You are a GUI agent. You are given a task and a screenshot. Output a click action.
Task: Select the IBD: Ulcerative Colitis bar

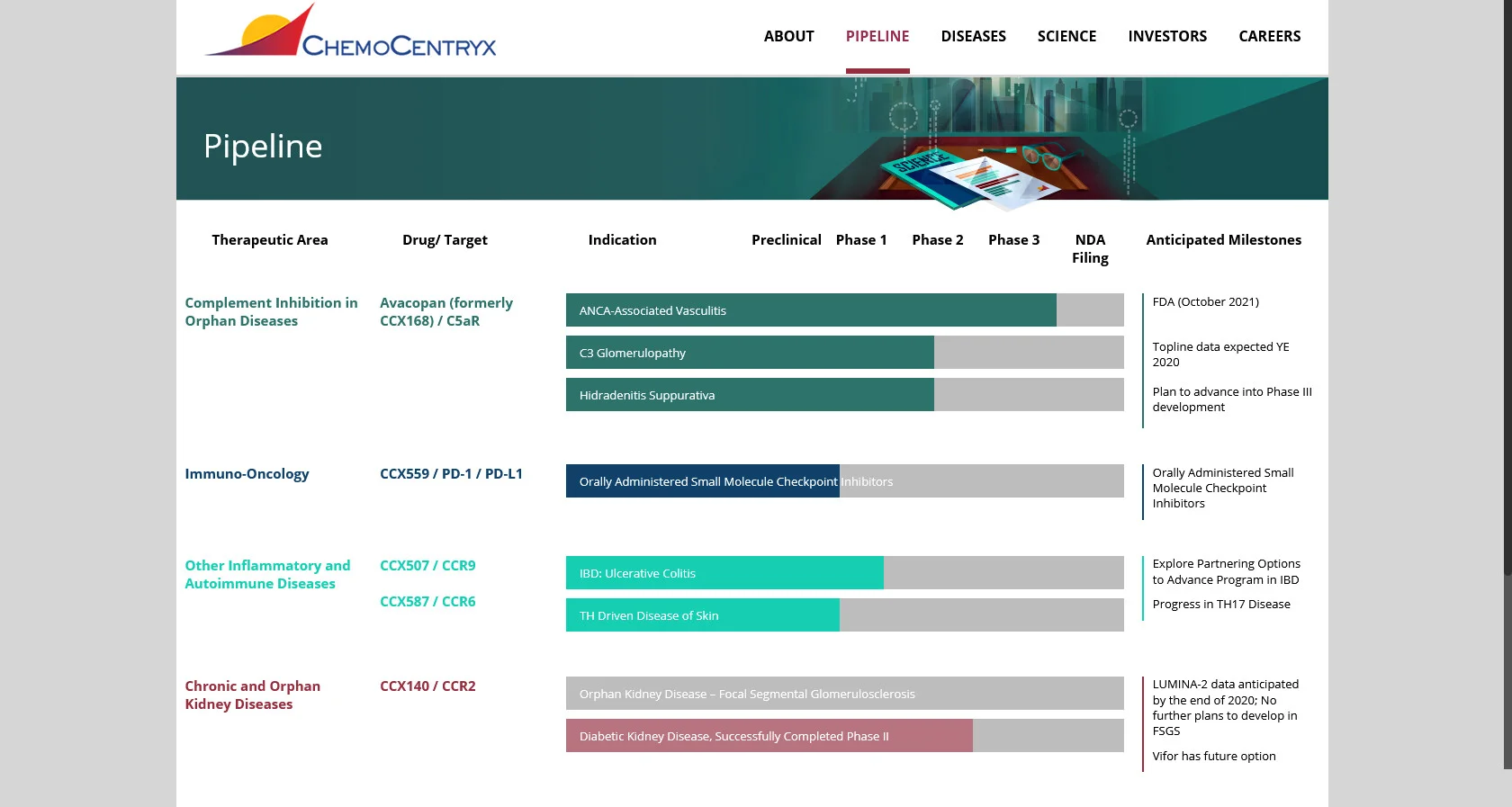pyautogui.click(x=845, y=573)
